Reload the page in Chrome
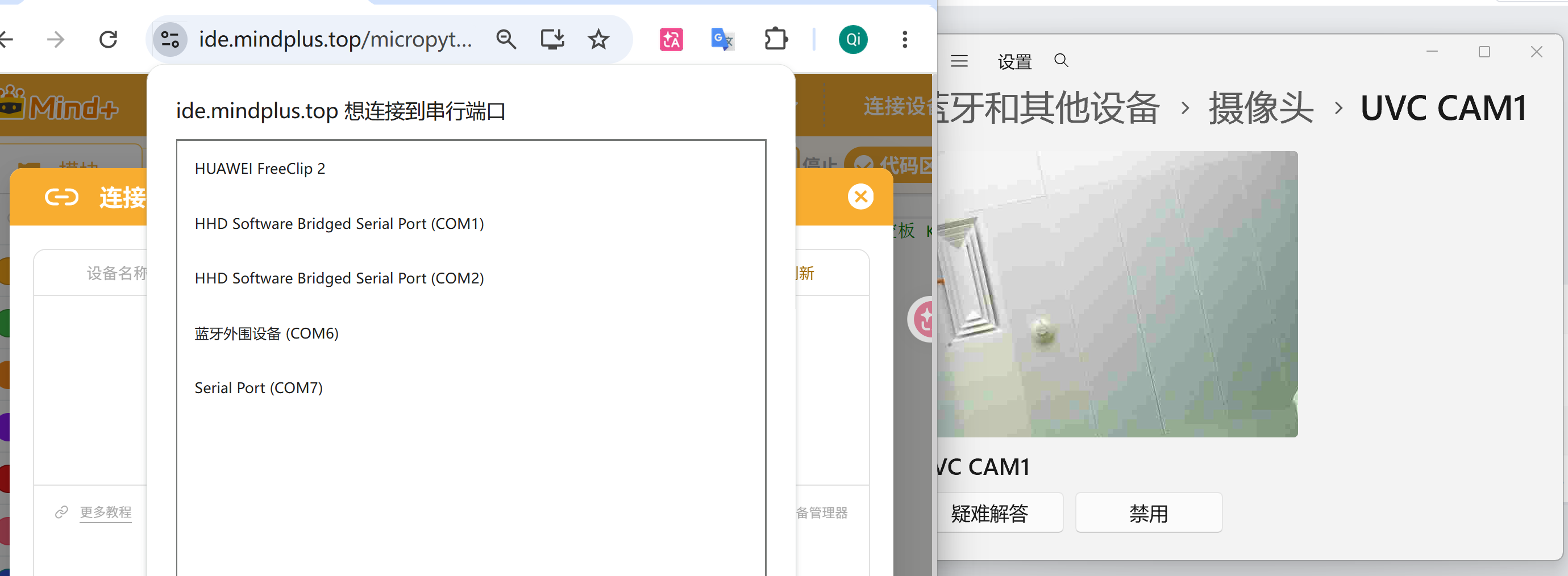Screen dimensions: 1568x576 click(x=109, y=40)
